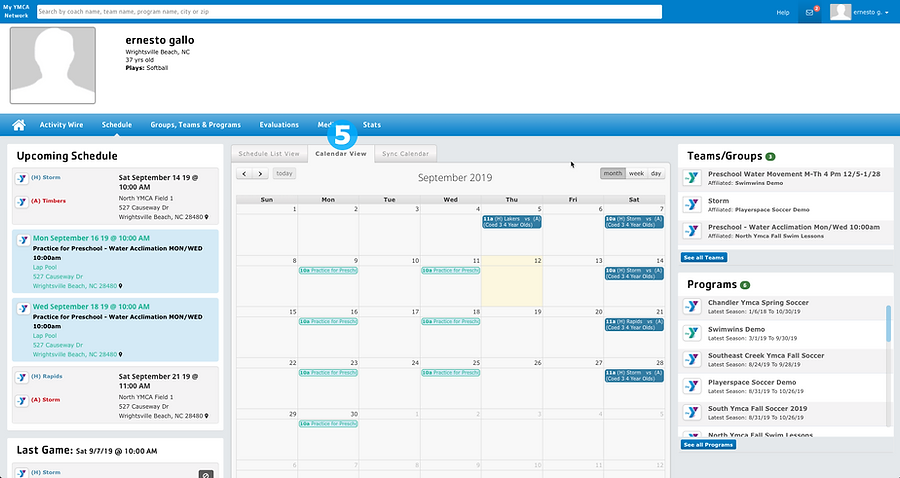Switch to Schedule List View tab
The image size is (900, 478).
click(x=269, y=154)
